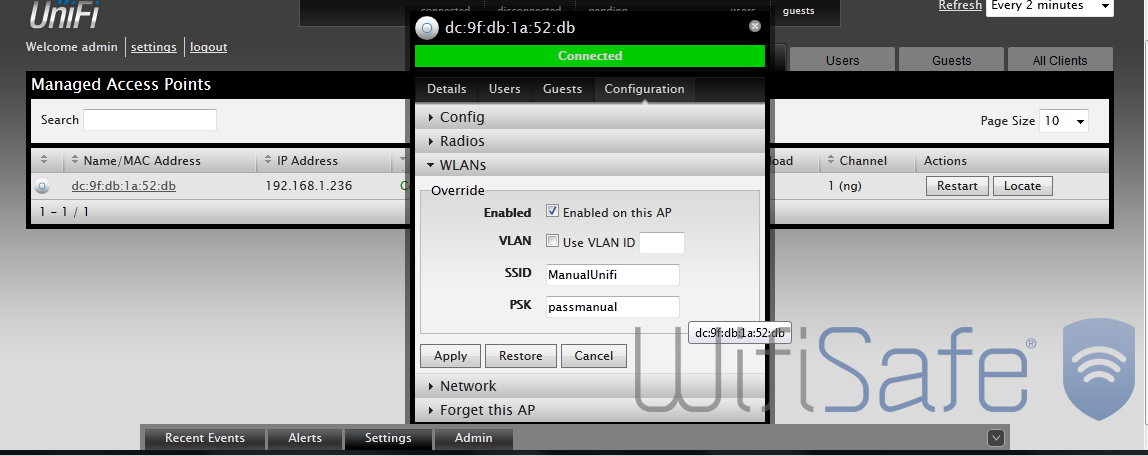Enable the Use VLAN ID checkbox
The height and width of the screenshot is (456, 1148).
click(x=552, y=241)
